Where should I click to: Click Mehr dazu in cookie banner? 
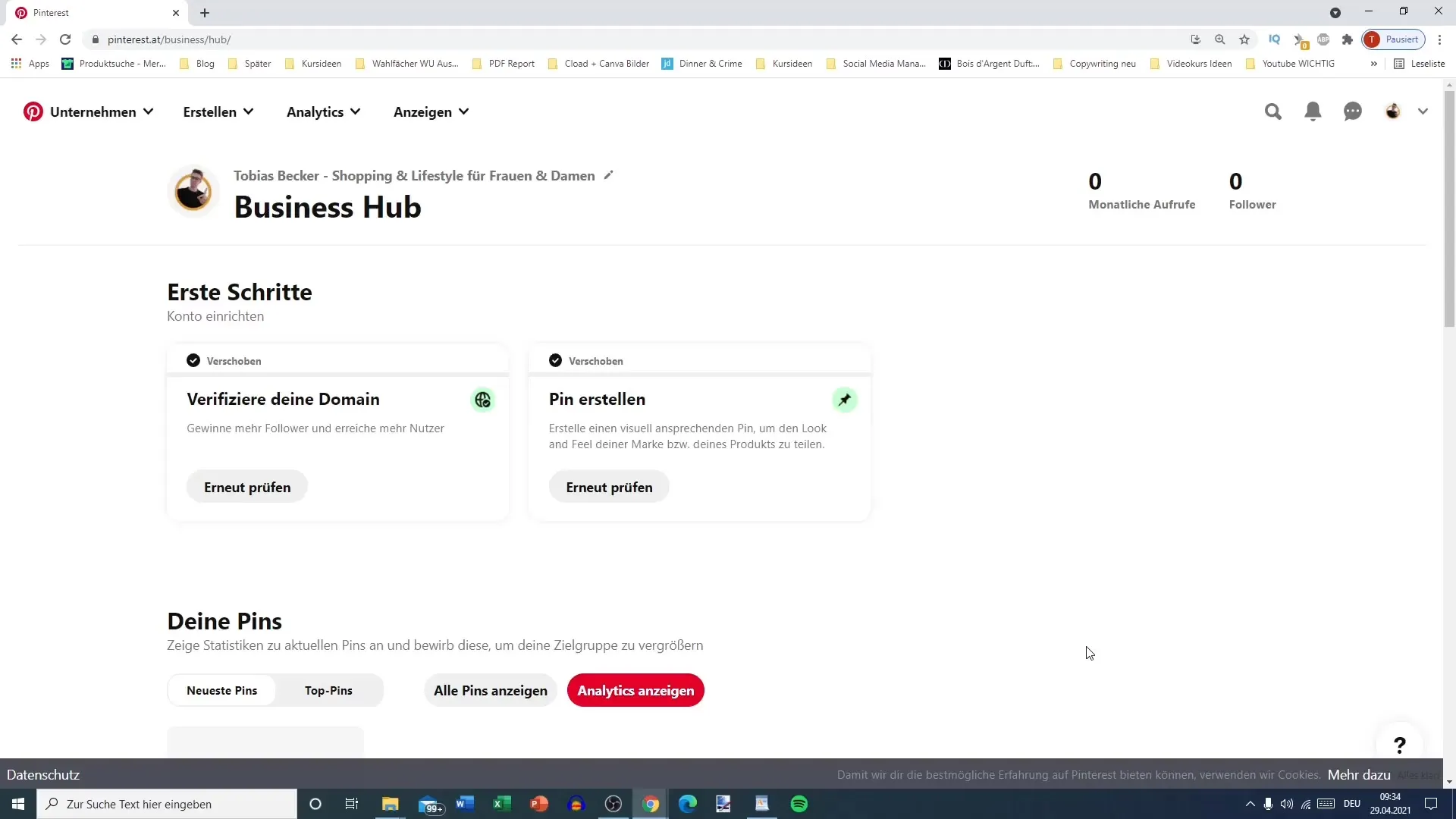tap(1359, 775)
